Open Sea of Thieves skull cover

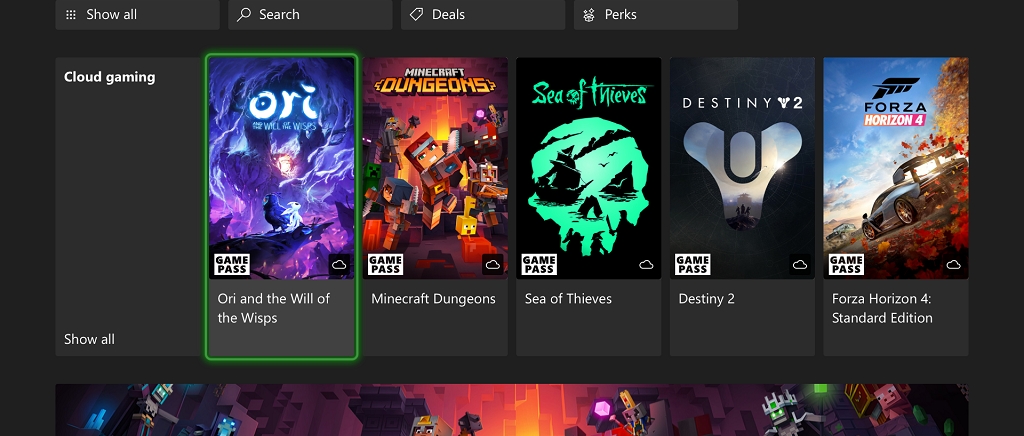[588, 168]
